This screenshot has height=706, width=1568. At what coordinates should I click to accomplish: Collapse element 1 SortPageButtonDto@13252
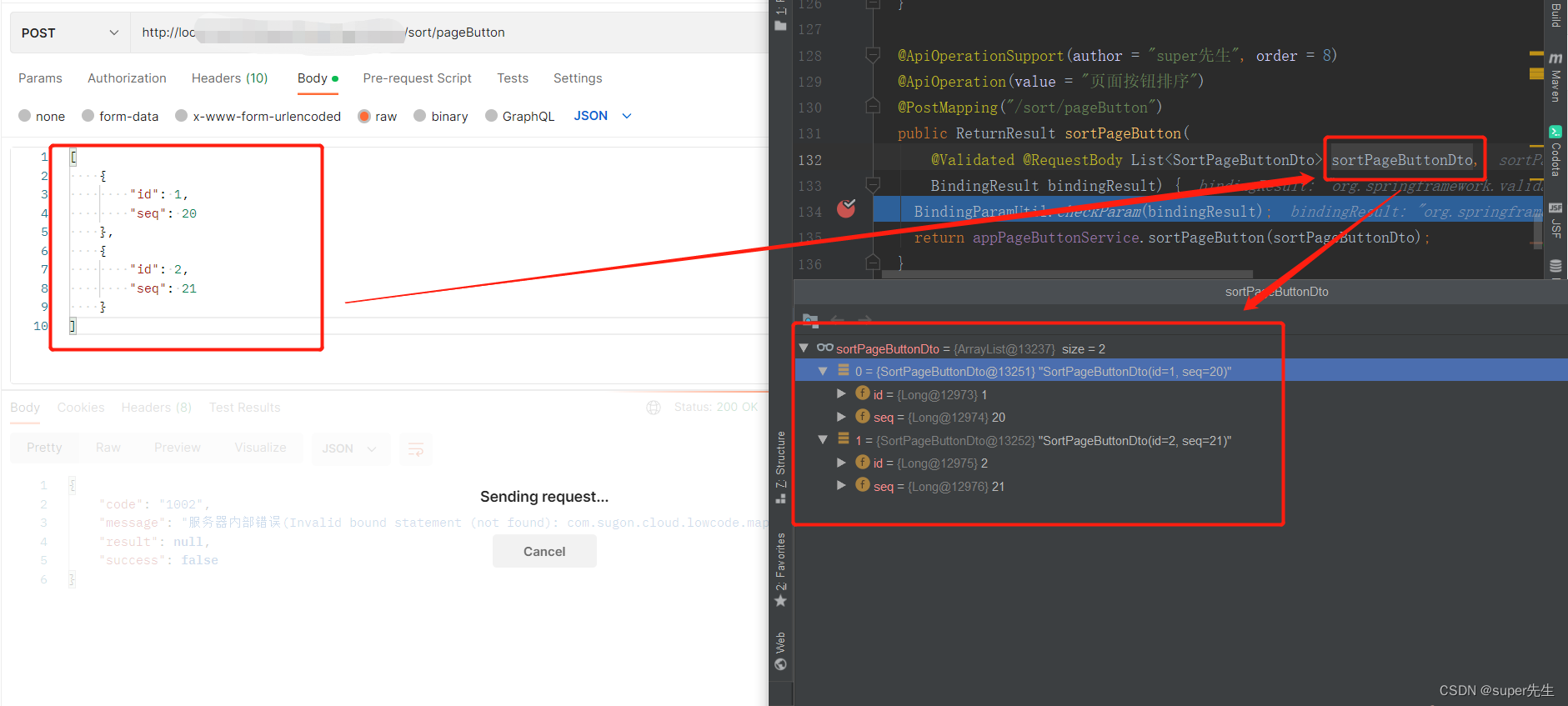pos(823,439)
